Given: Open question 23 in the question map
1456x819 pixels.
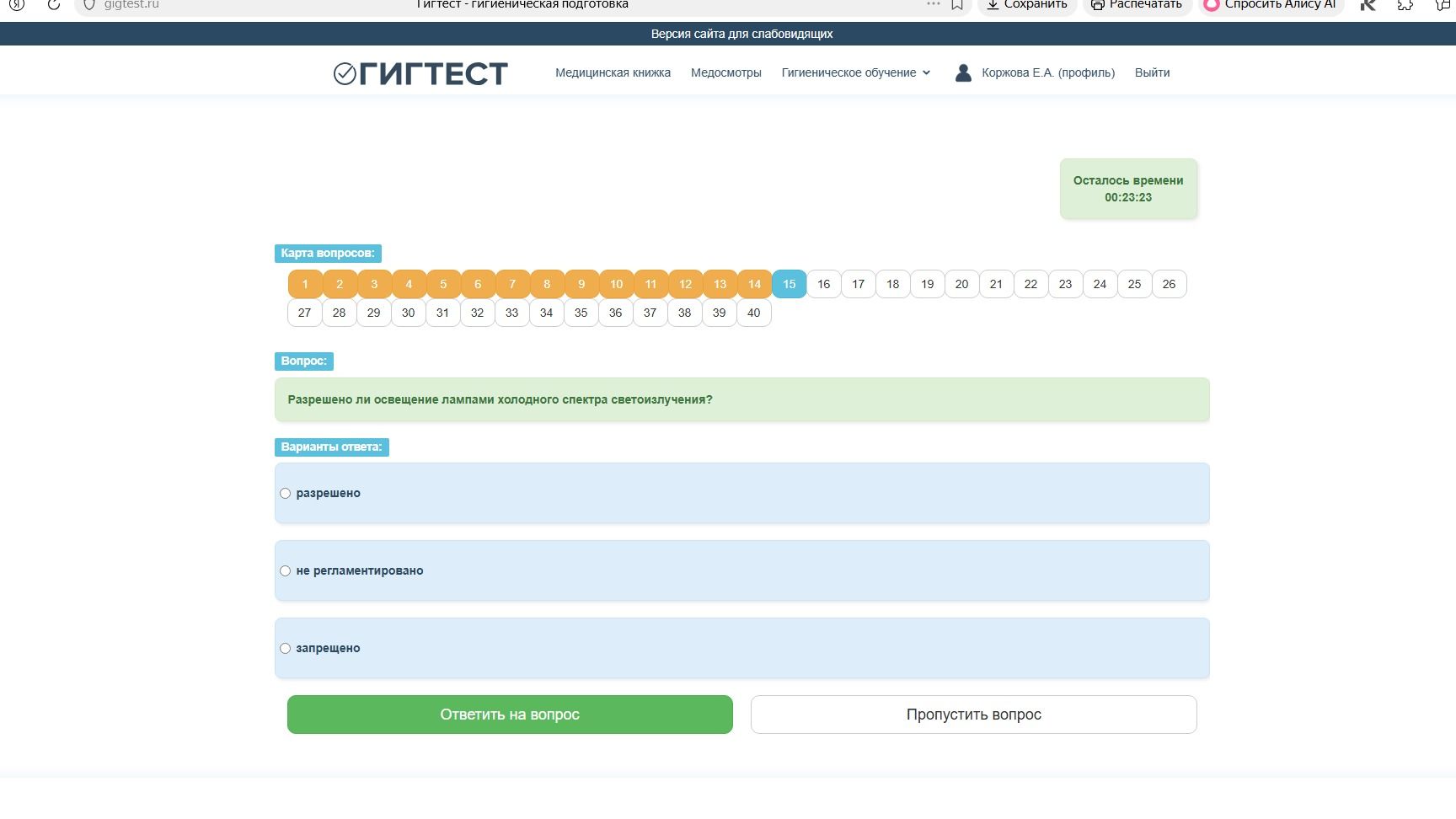Looking at the screenshot, I should tap(1065, 284).
